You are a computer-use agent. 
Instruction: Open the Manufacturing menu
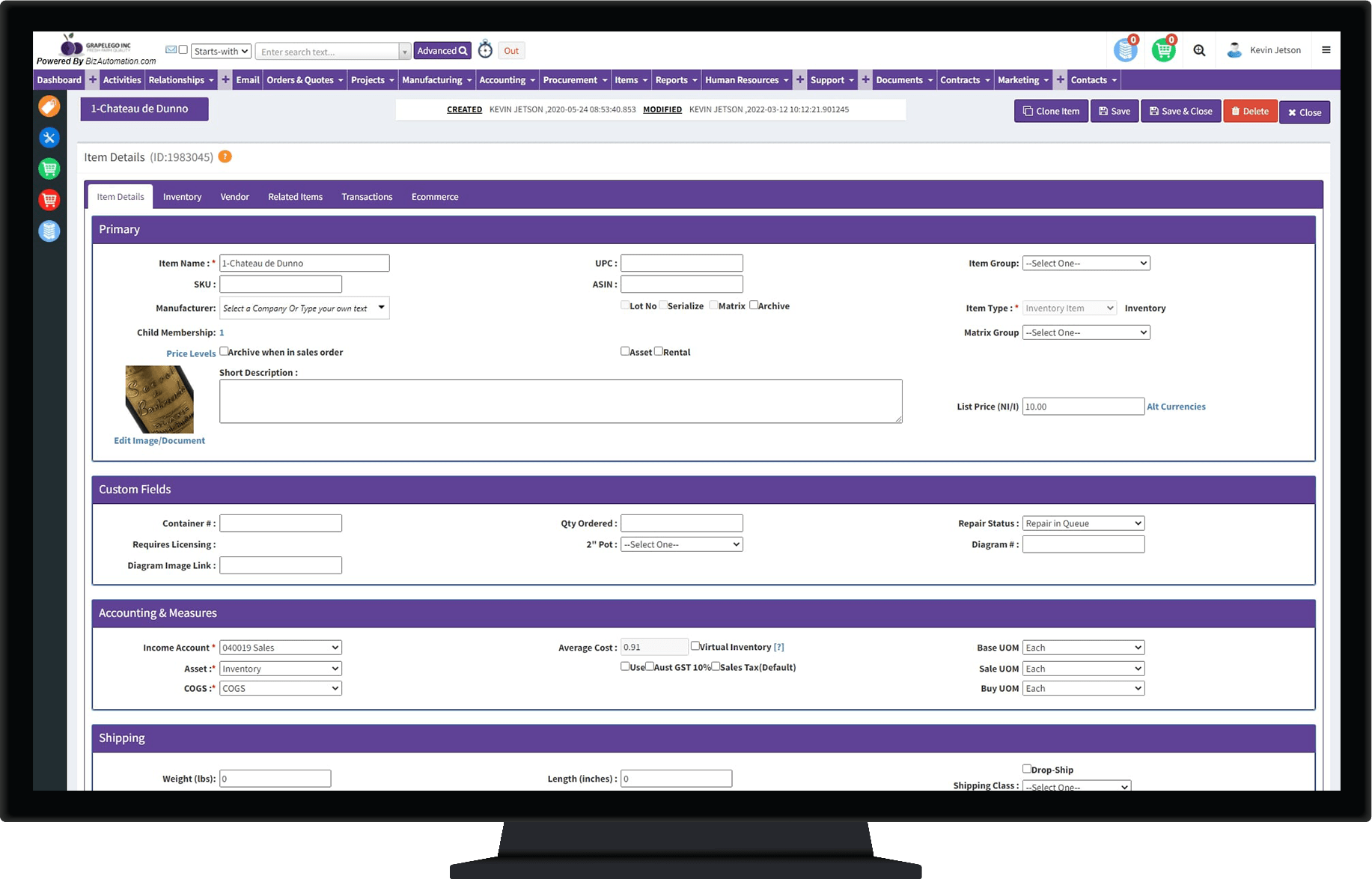coord(437,80)
